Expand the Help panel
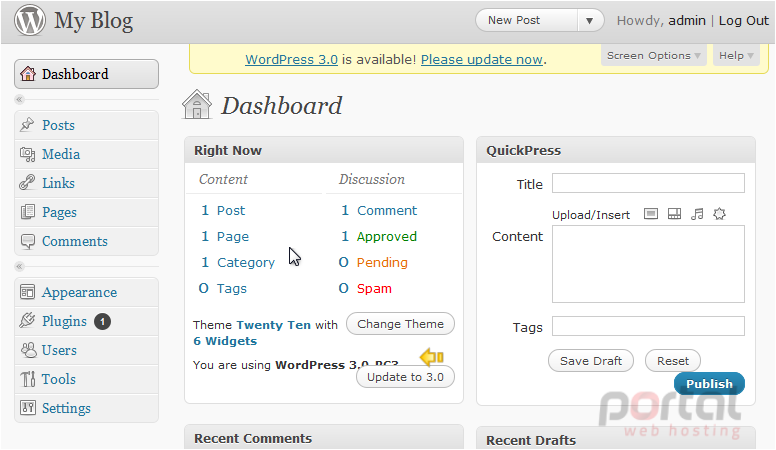Viewport: 776px width, 450px height. click(736, 55)
